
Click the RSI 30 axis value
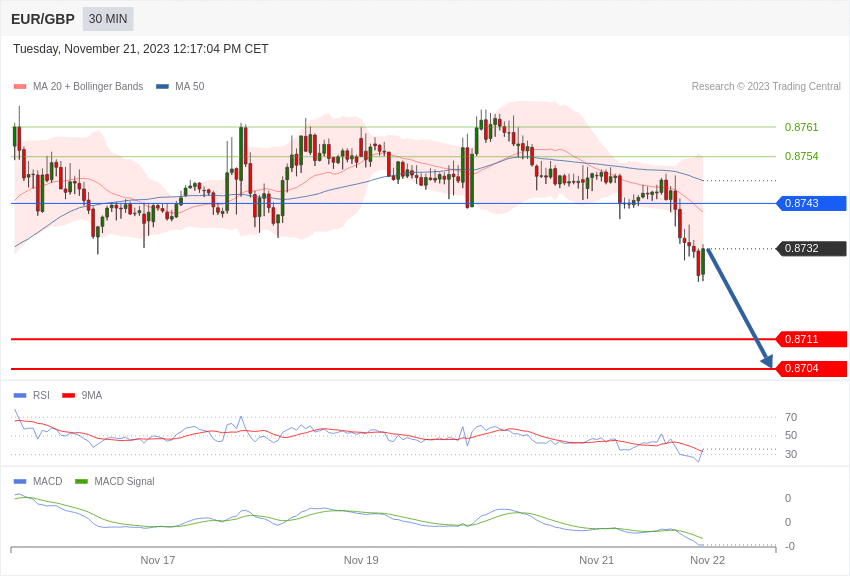pyautogui.click(x=791, y=454)
